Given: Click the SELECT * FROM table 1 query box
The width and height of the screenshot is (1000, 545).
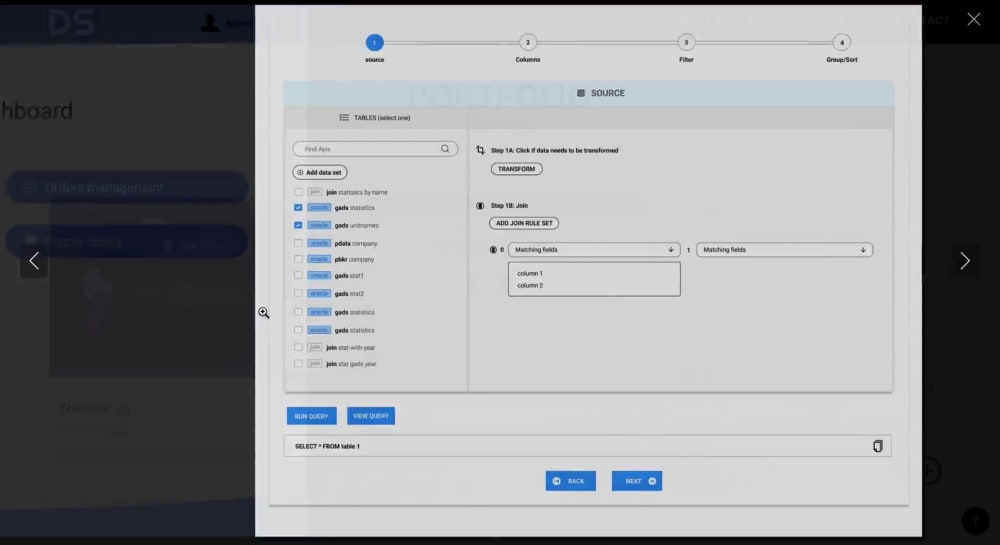Looking at the screenshot, I should 587,446.
